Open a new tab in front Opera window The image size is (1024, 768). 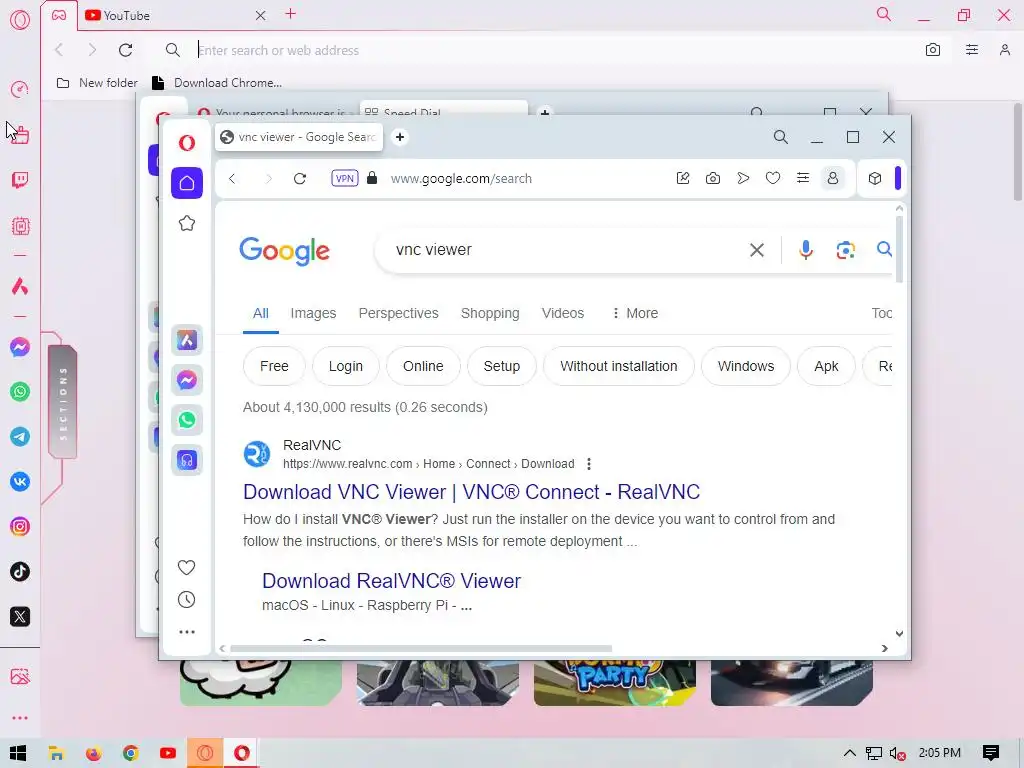[x=400, y=137]
